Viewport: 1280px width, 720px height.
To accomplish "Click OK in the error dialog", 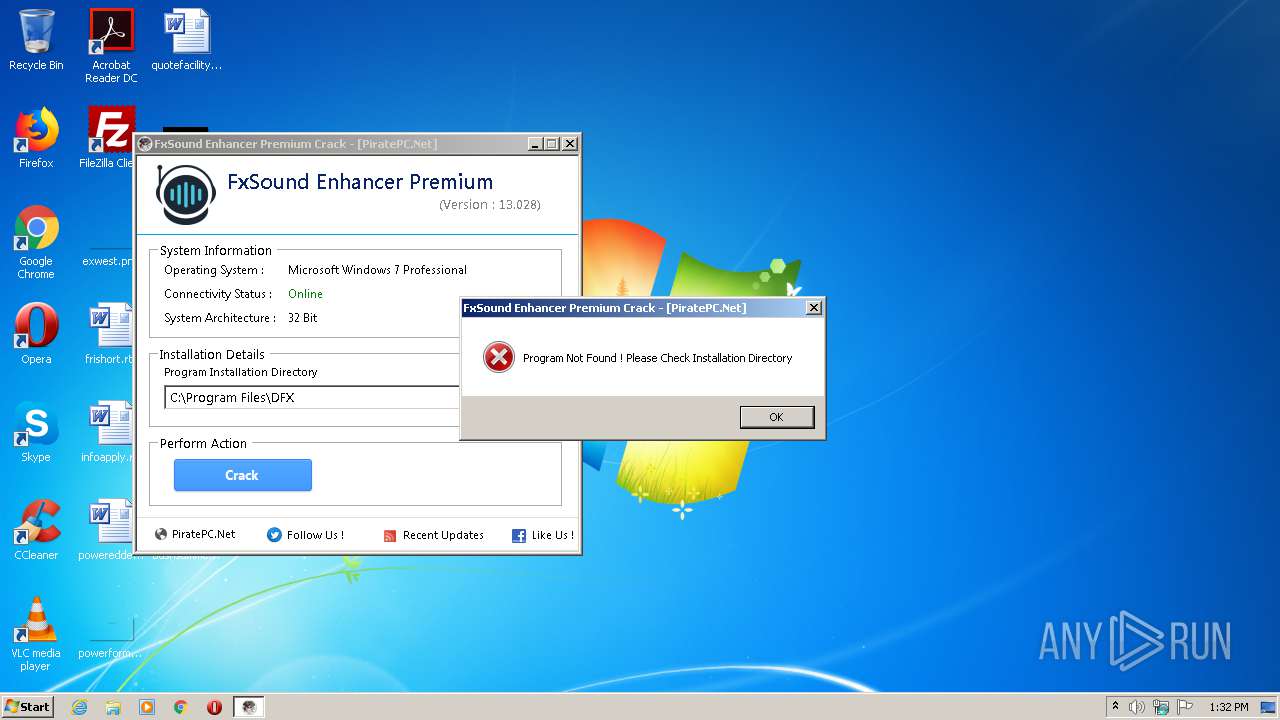I will pyautogui.click(x=776, y=417).
